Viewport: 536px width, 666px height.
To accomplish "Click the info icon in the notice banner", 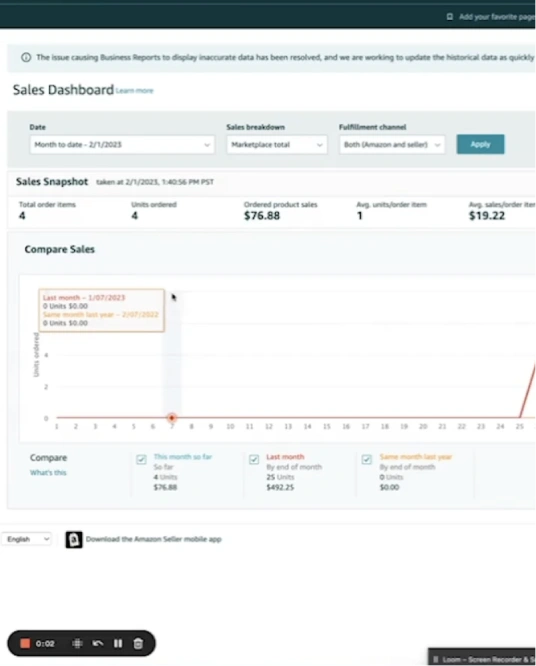I will pos(26,57).
